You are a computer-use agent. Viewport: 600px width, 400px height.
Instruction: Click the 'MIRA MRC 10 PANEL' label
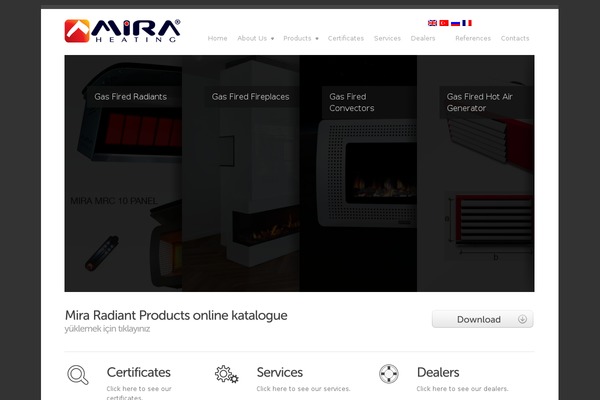(114, 201)
